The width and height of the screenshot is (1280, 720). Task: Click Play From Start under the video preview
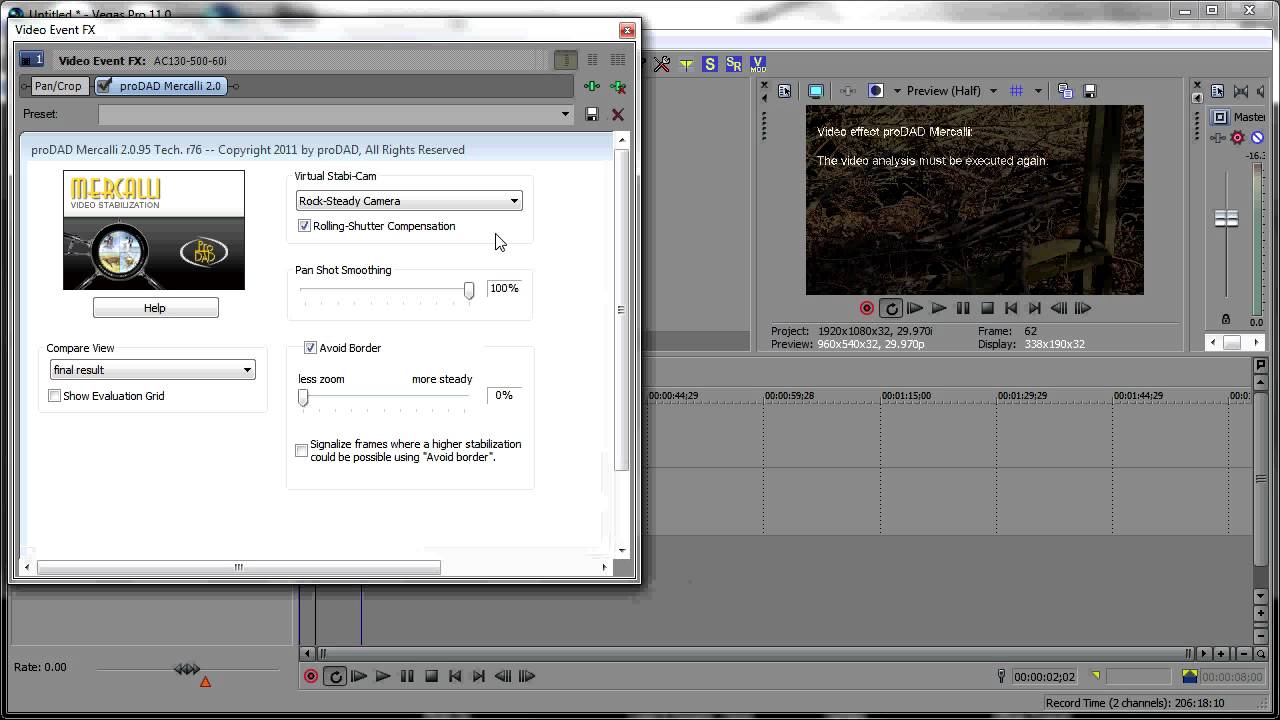coord(915,308)
